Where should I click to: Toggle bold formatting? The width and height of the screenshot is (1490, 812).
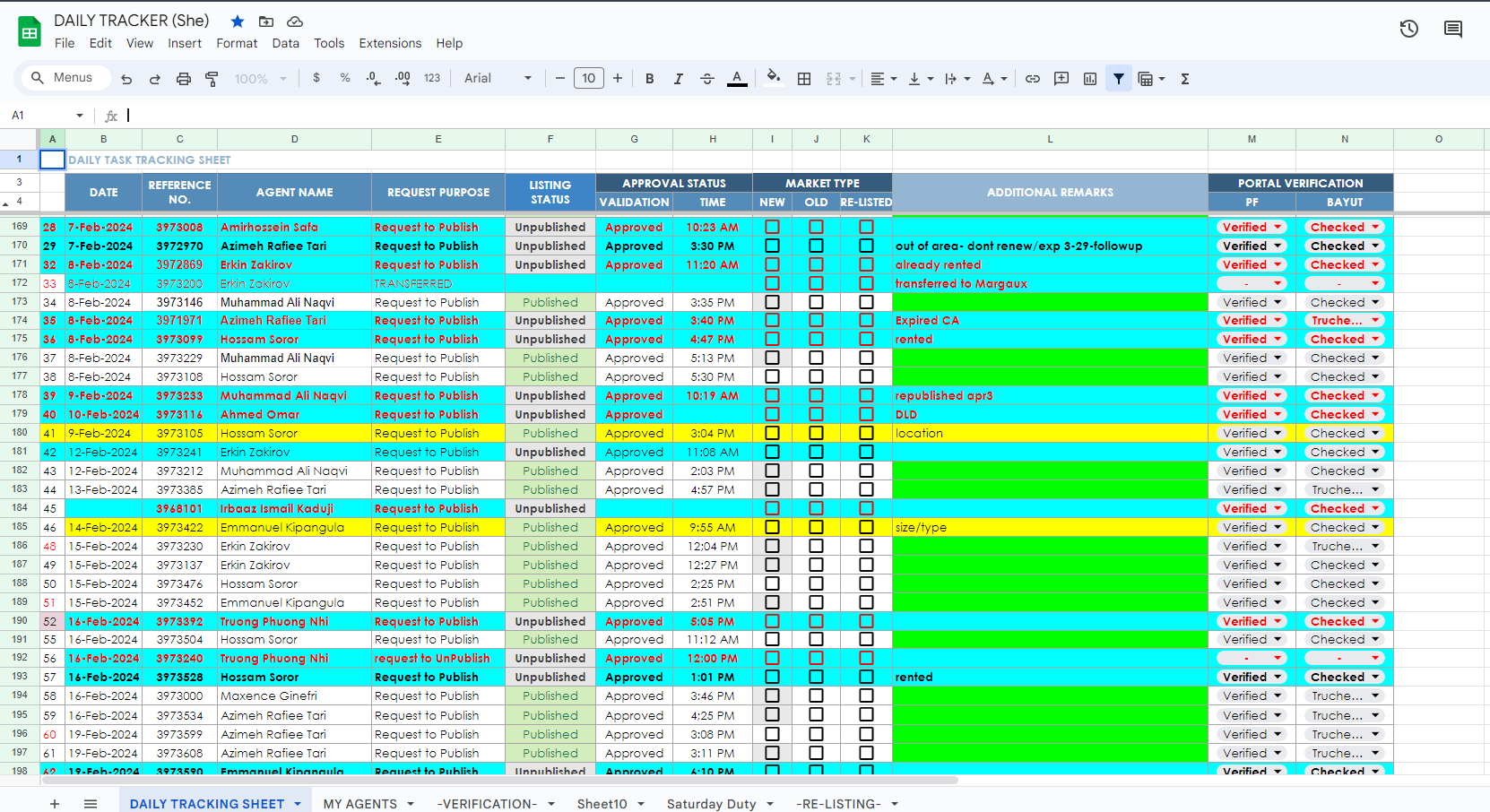(x=649, y=79)
